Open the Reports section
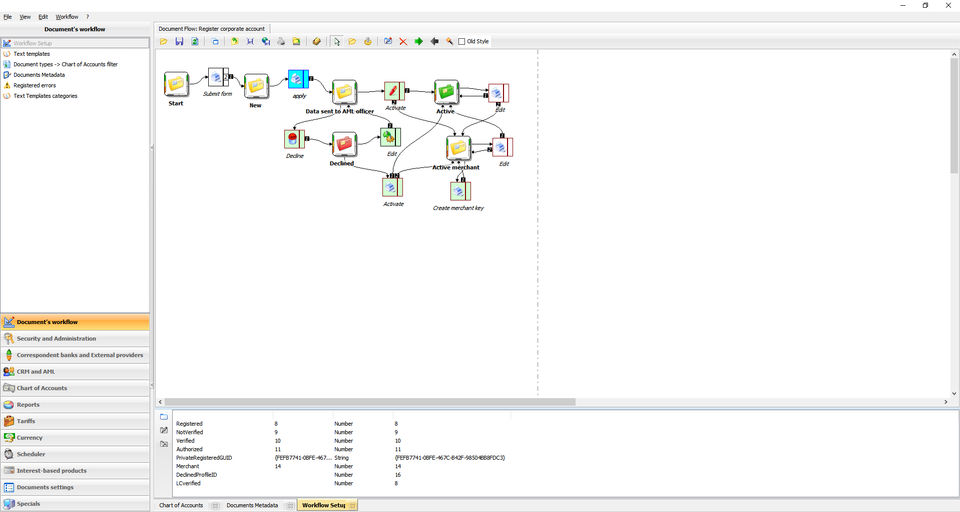 point(75,404)
